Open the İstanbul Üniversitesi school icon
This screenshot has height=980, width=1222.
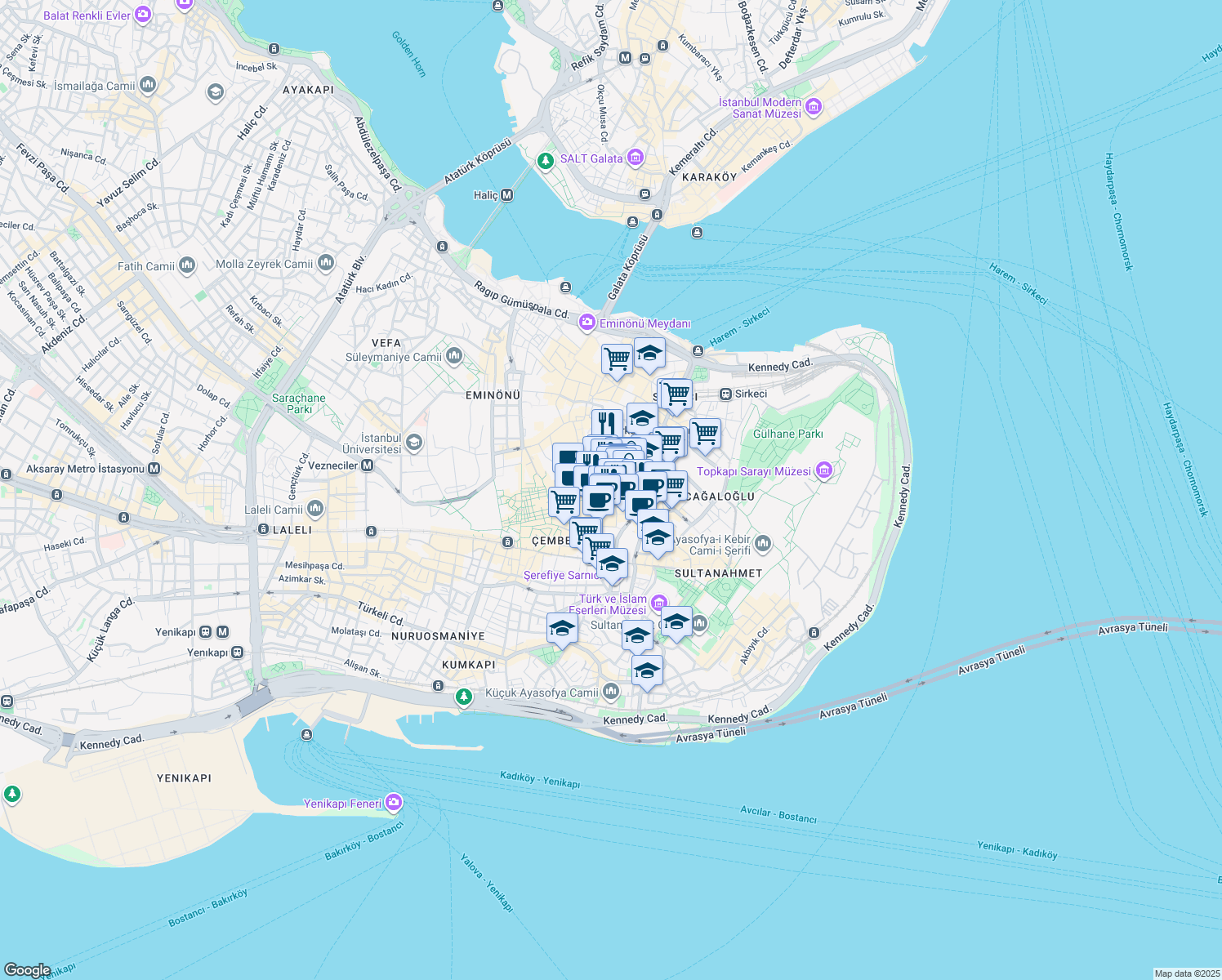click(x=414, y=443)
